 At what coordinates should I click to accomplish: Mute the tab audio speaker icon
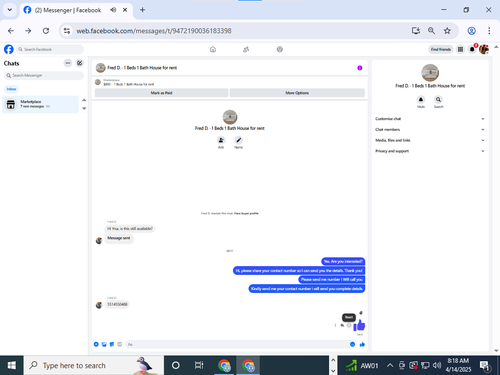click(113, 10)
